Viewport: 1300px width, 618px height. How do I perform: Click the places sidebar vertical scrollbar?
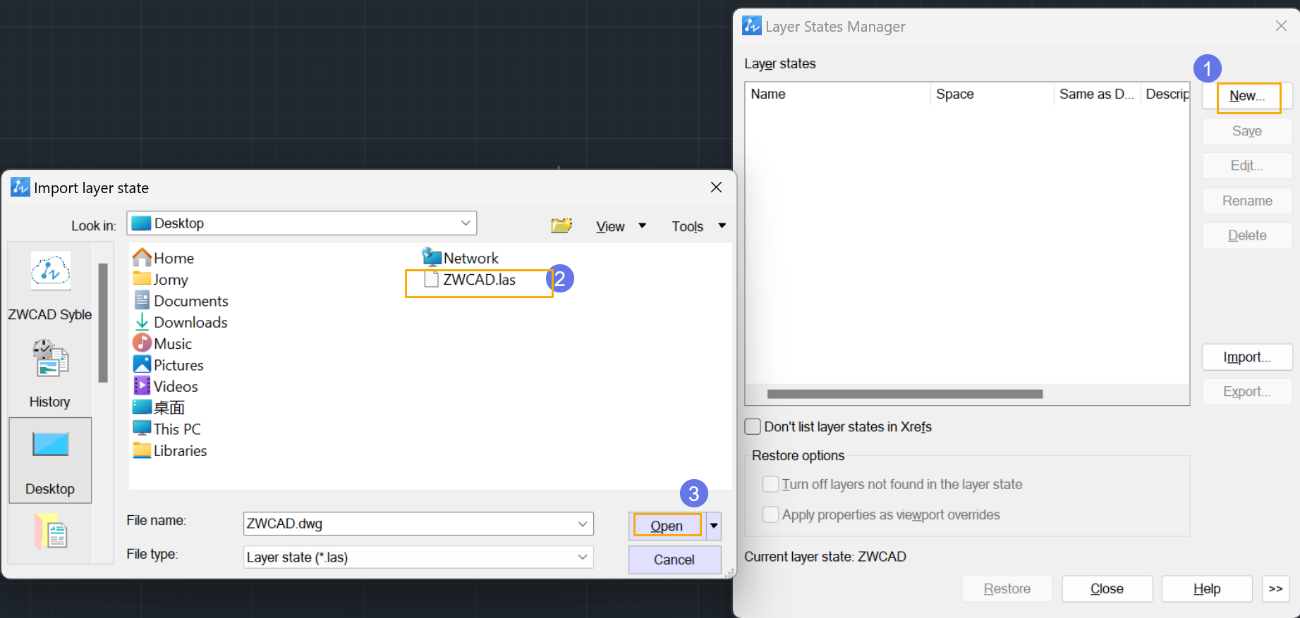click(103, 323)
